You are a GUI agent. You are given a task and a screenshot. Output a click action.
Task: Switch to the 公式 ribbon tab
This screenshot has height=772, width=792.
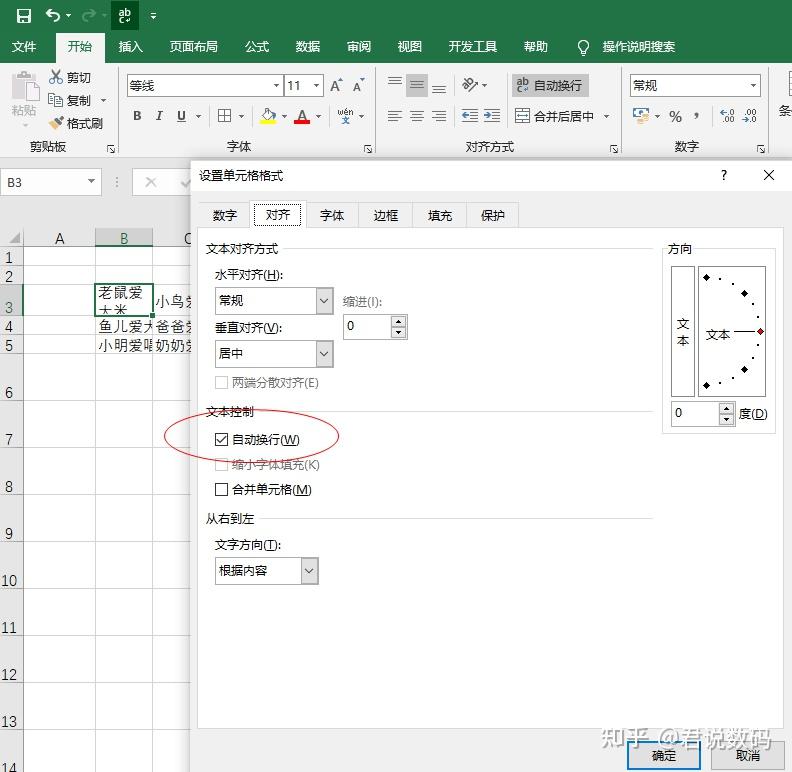(257, 46)
